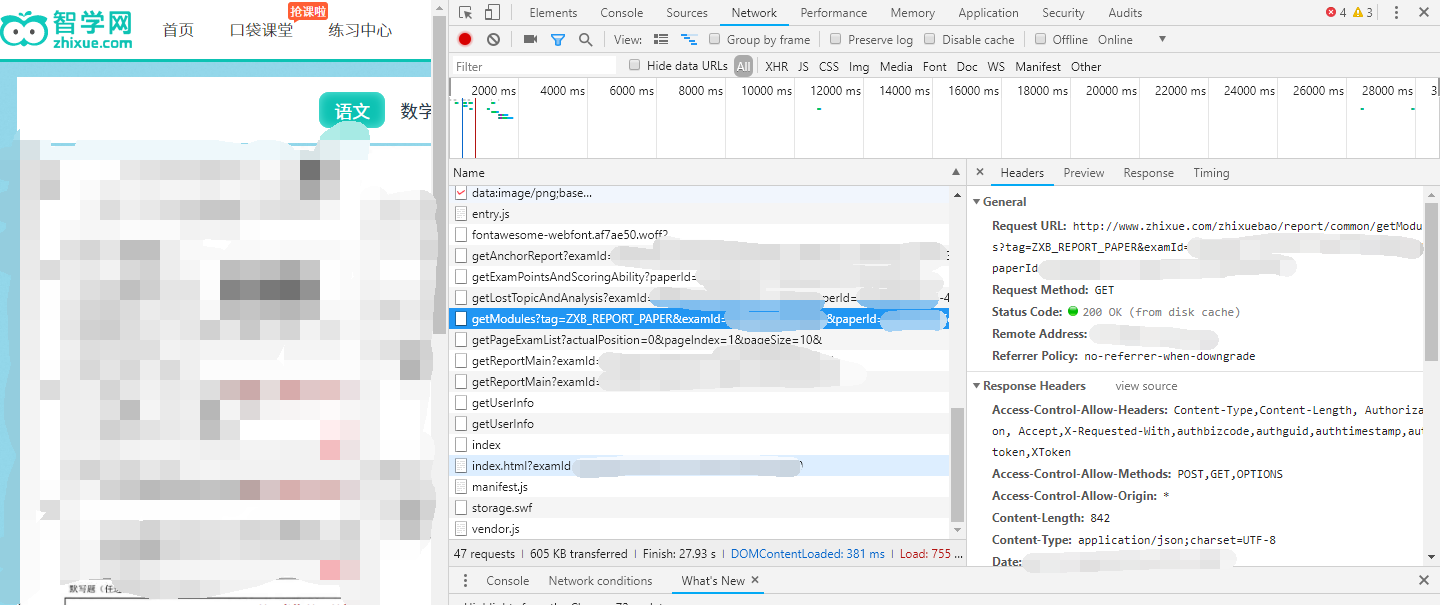
Task: Filter requests by XHR type
Action: (776, 66)
